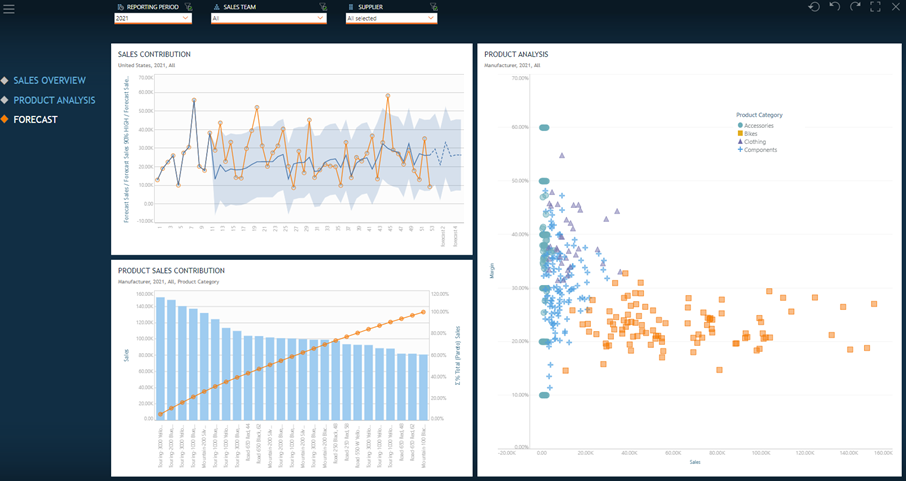Clear the Sales Team filter
Image resolution: width=906 pixels, height=481 pixels.
(323, 7)
